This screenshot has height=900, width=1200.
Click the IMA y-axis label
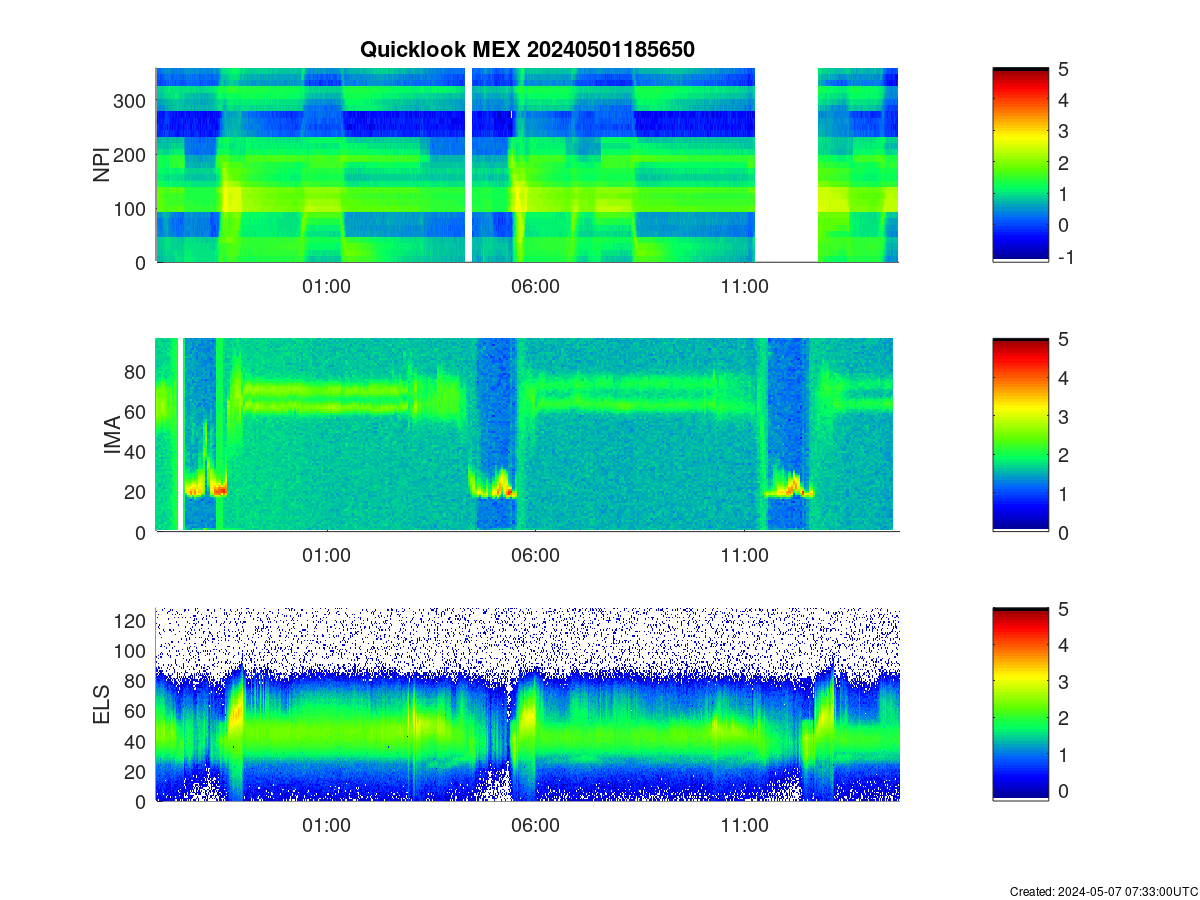pyautogui.click(x=112, y=436)
